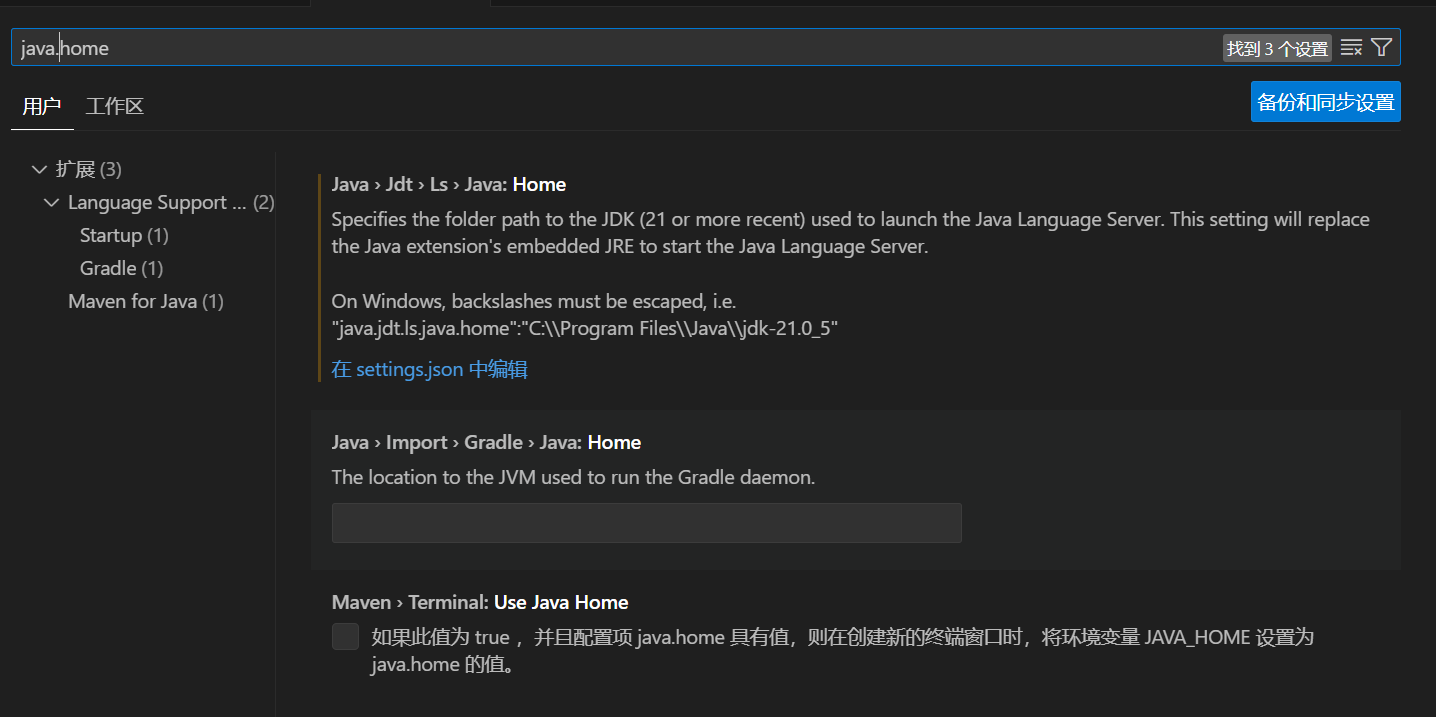Image resolution: width=1436 pixels, height=717 pixels.
Task: Collapse the 扩展 settings section
Action: (39, 169)
